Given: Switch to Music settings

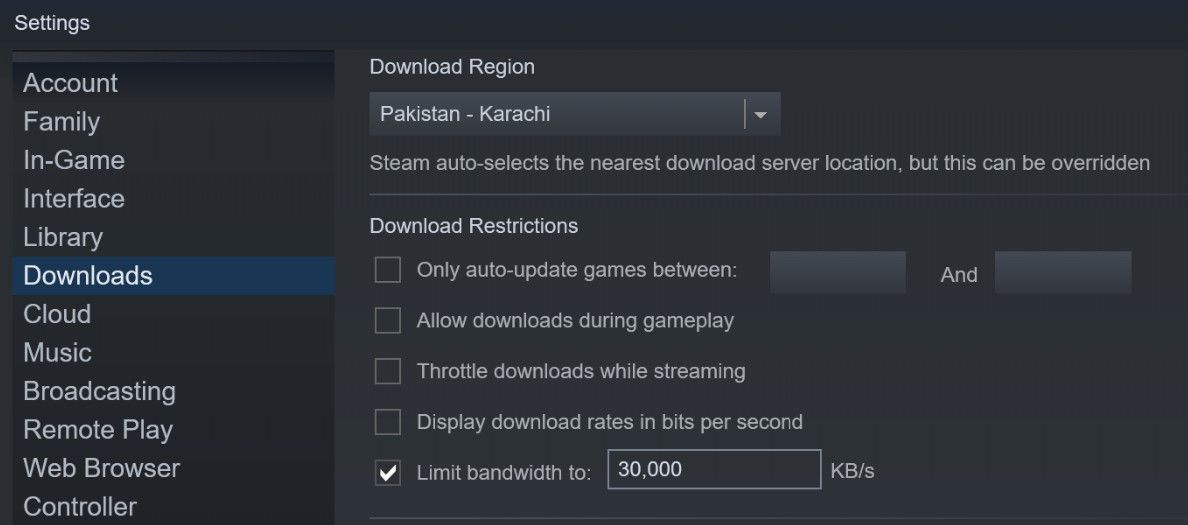Looking at the screenshot, I should pyautogui.click(x=57, y=353).
